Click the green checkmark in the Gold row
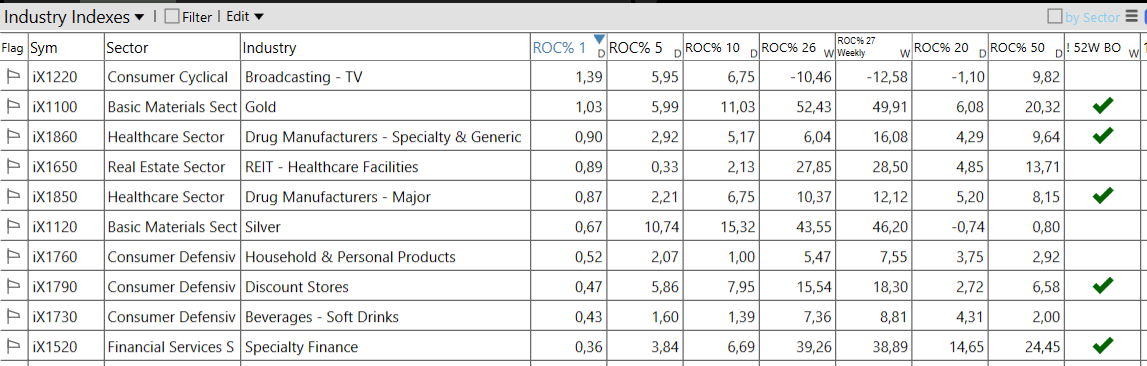The height and width of the screenshot is (366, 1147). [1103, 107]
